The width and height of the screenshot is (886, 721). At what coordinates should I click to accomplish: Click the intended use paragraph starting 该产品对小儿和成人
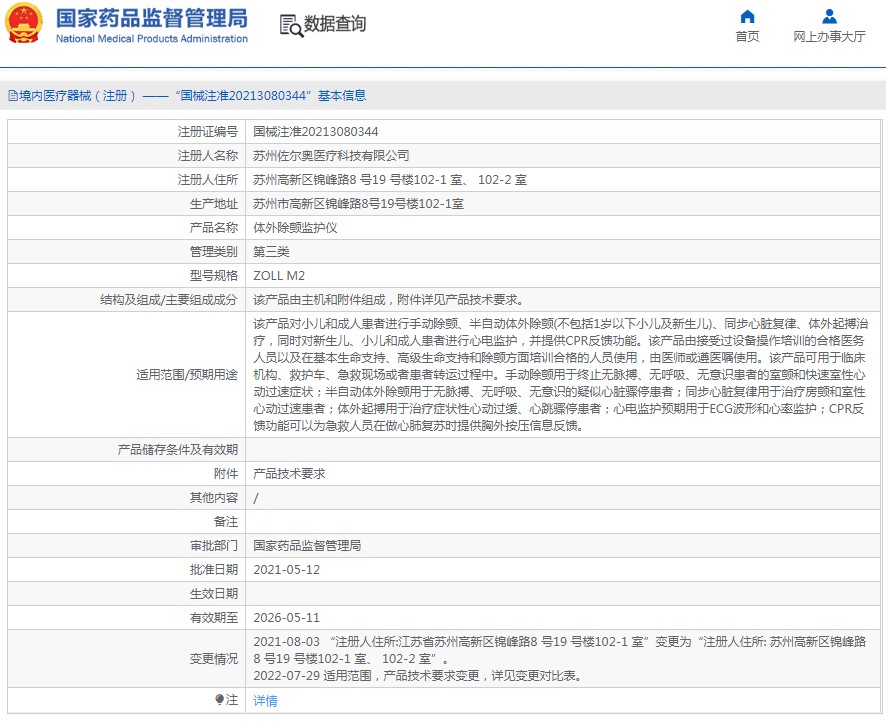point(561,375)
